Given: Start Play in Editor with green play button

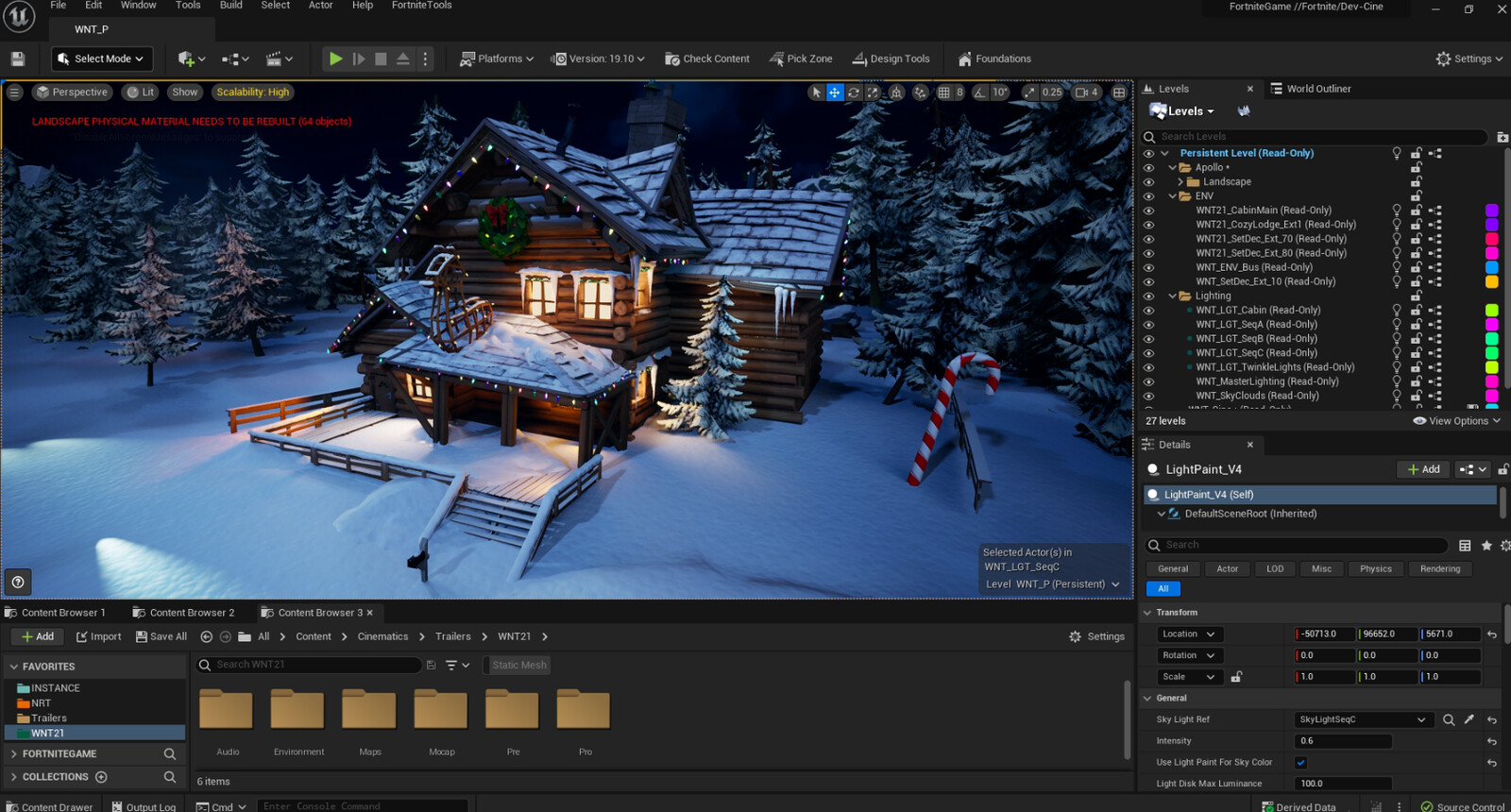Looking at the screenshot, I should click(x=335, y=59).
